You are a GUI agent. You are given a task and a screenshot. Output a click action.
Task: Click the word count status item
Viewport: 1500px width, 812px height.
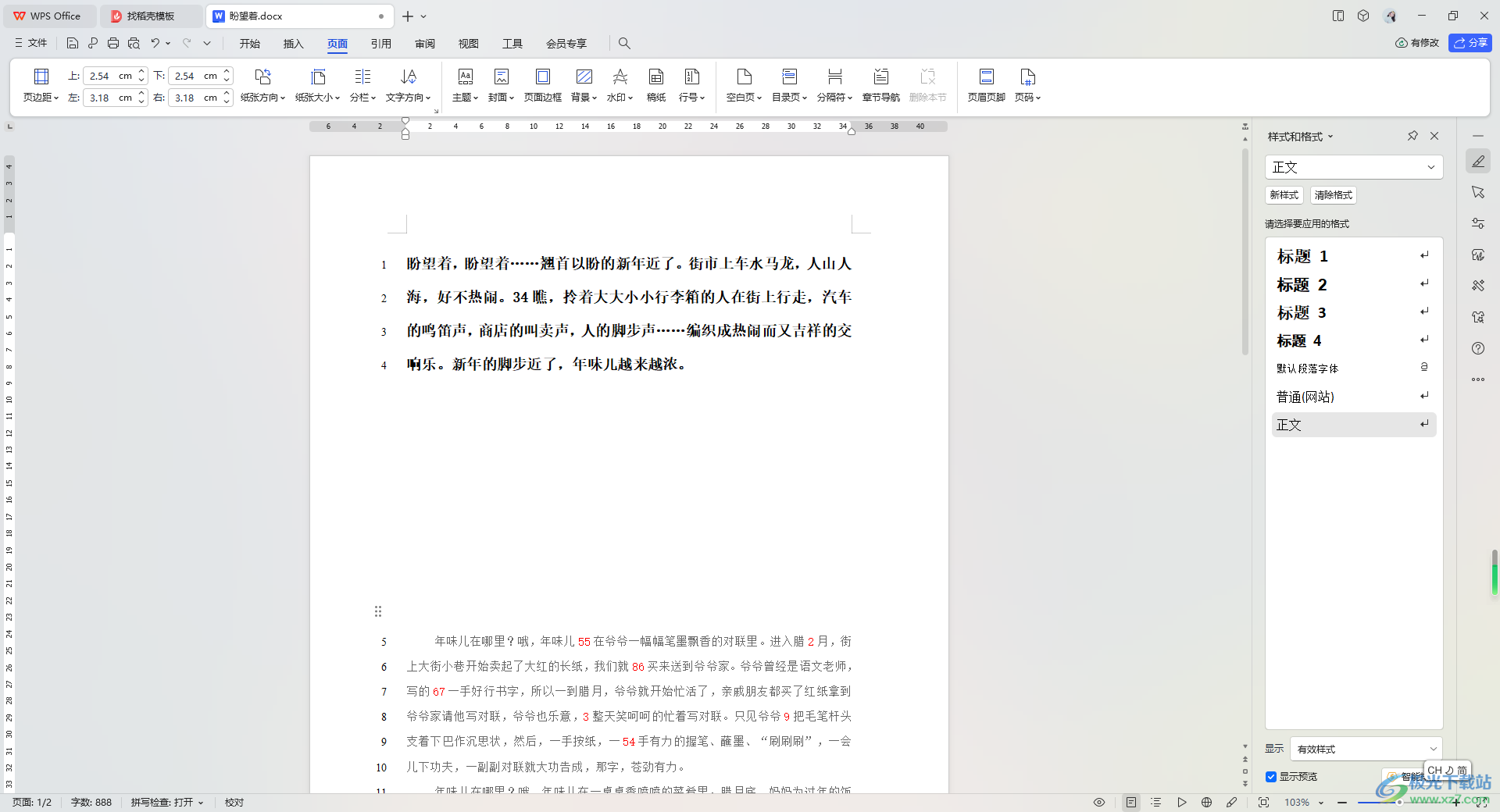coord(91,802)
